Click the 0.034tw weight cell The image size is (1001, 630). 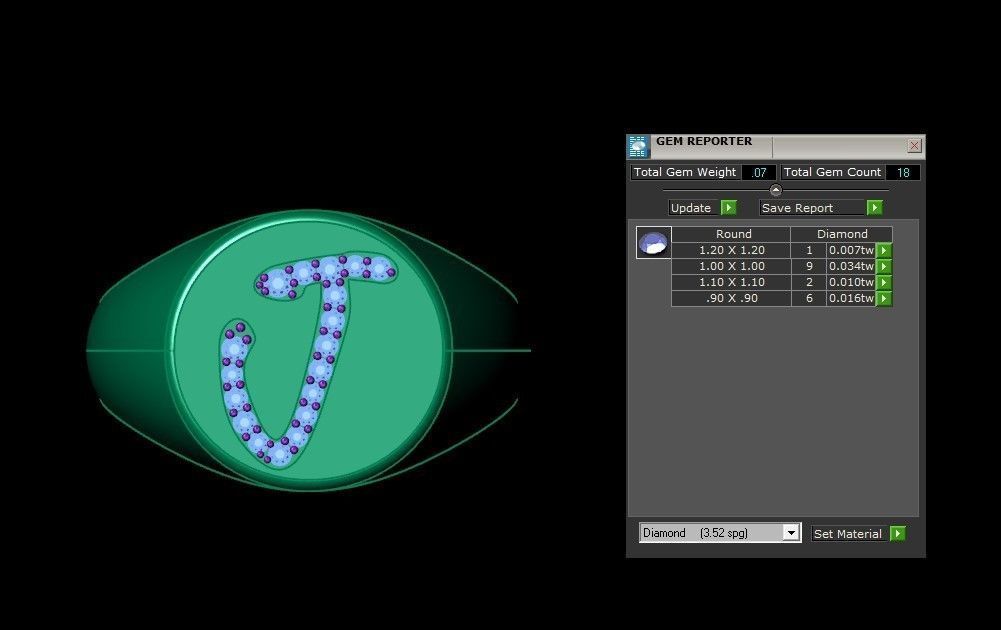point(851,266)
